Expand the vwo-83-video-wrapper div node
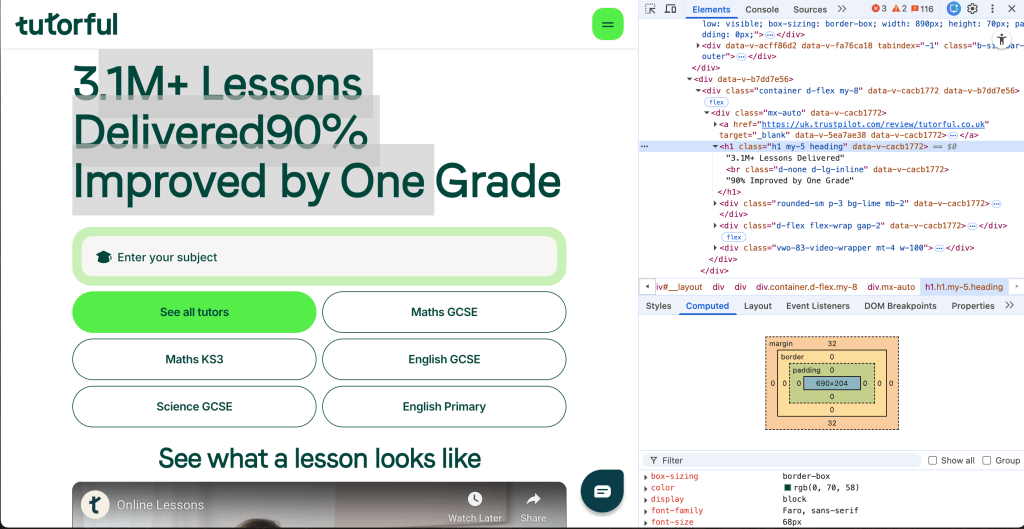This screenshot has width=1024, height=529. point(715,248)
